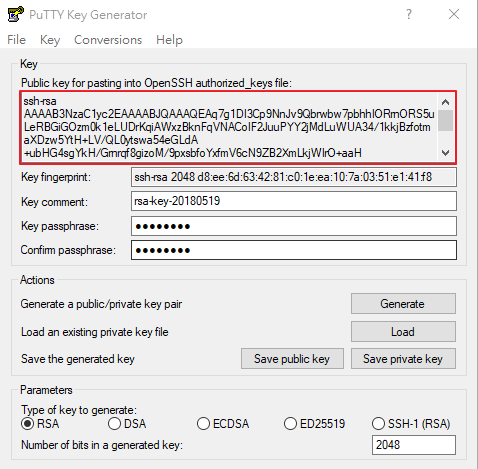This screenshot has width=478, height=469.
Task: Click the Generate button
Action: 403,304
